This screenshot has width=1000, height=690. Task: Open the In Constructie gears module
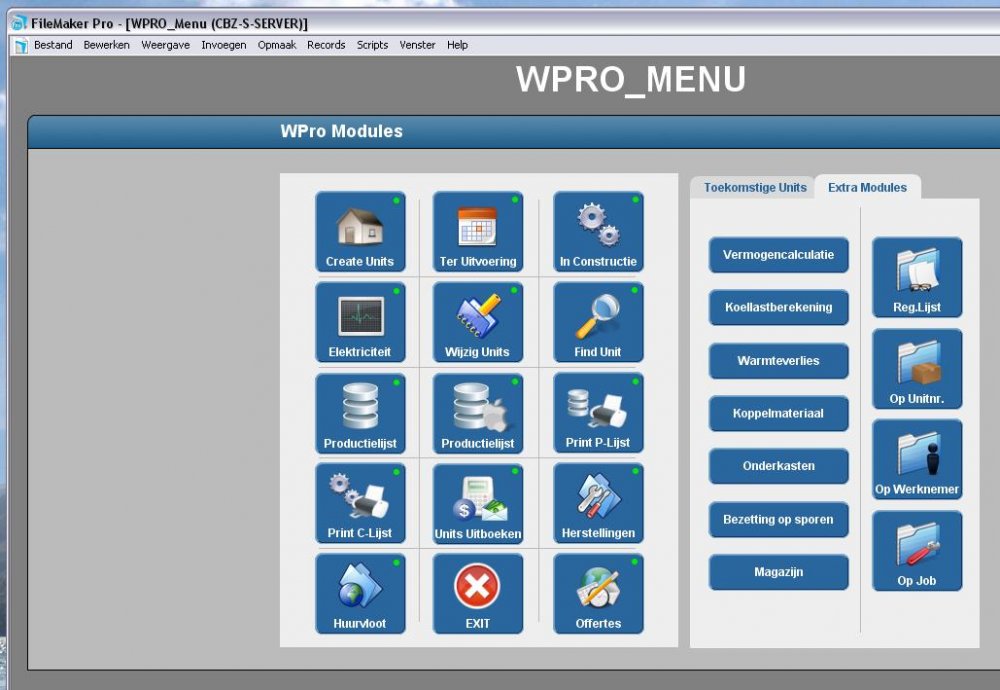click(x=598, y=232)
